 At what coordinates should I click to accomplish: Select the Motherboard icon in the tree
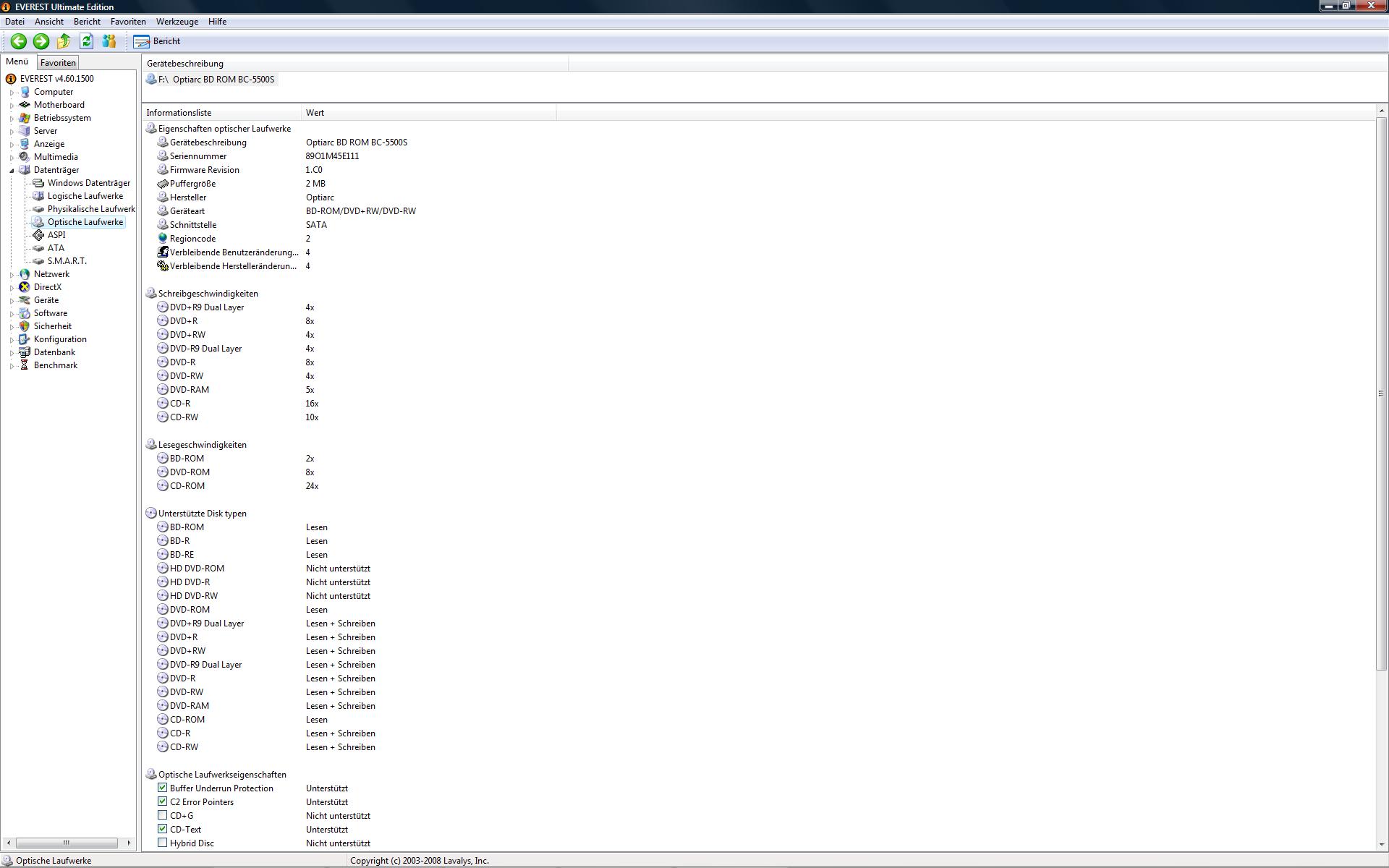coord(25,105)
